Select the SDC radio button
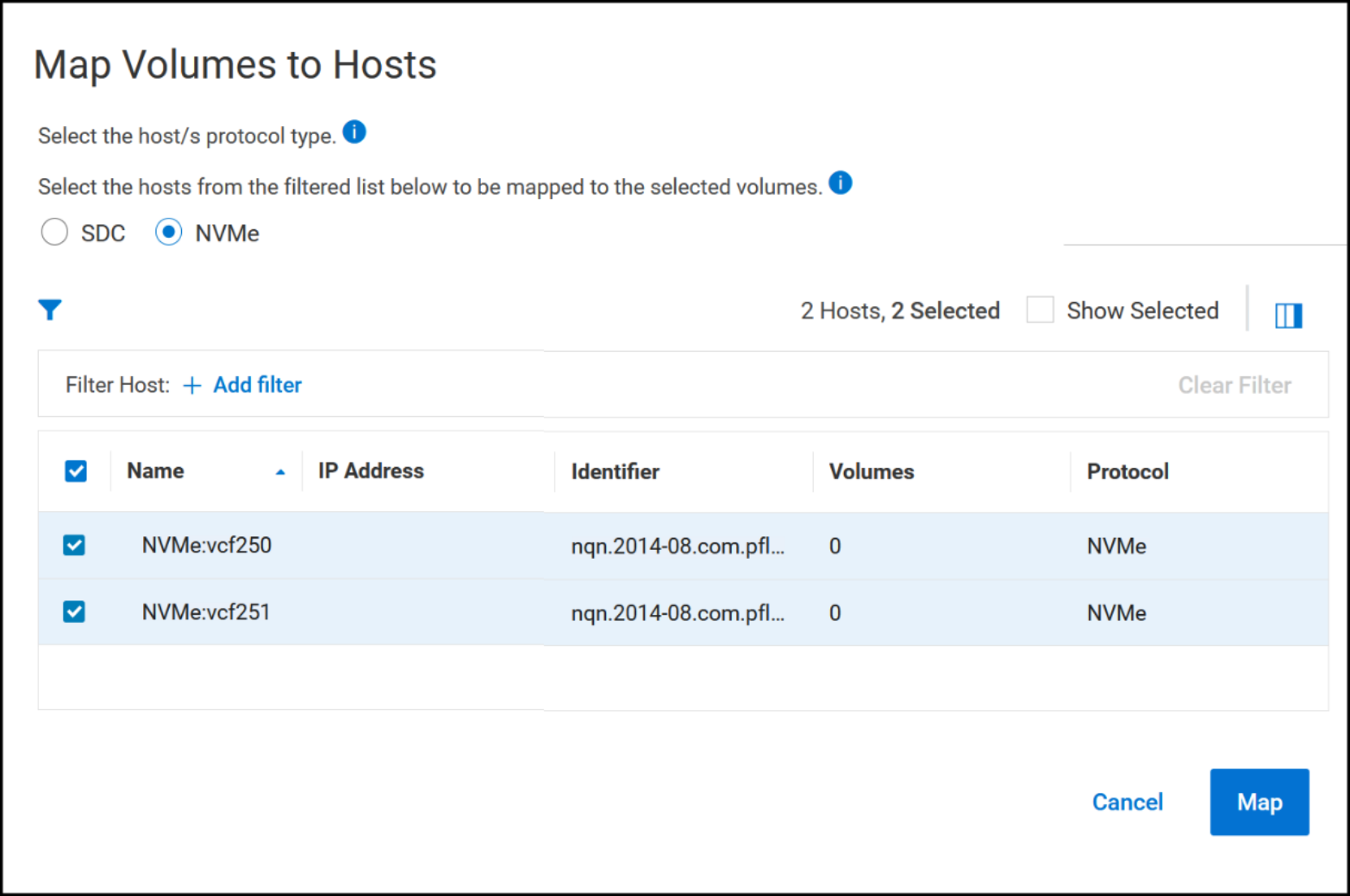The image size is (1350, 896). [54, 232]
